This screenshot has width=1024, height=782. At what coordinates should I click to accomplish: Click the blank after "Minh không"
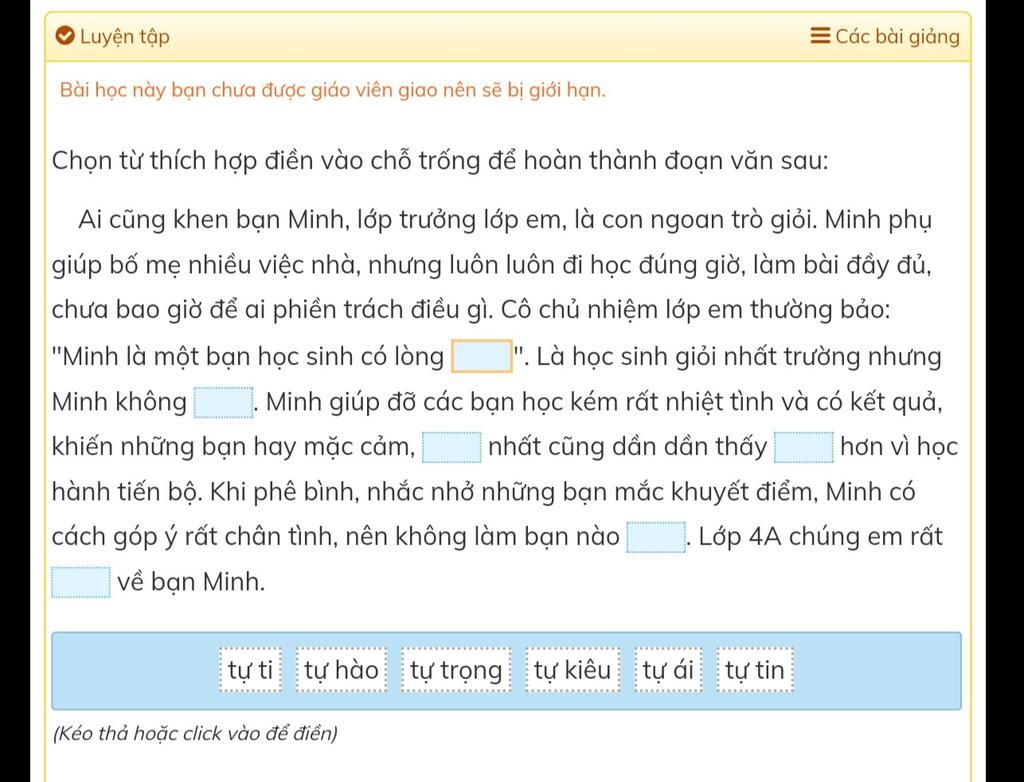[223, 402]
